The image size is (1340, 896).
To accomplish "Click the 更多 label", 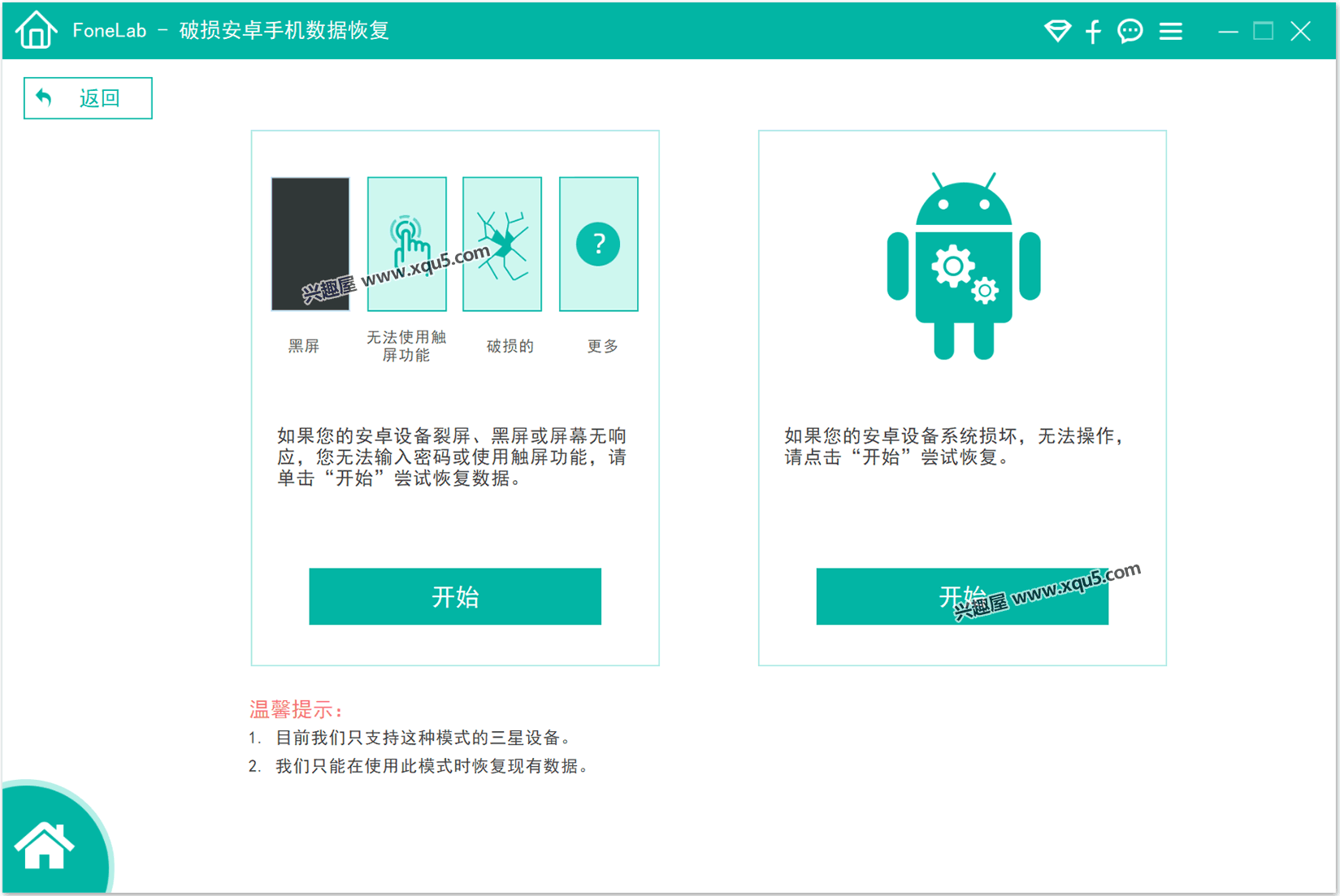I will [x=603, y=346].
